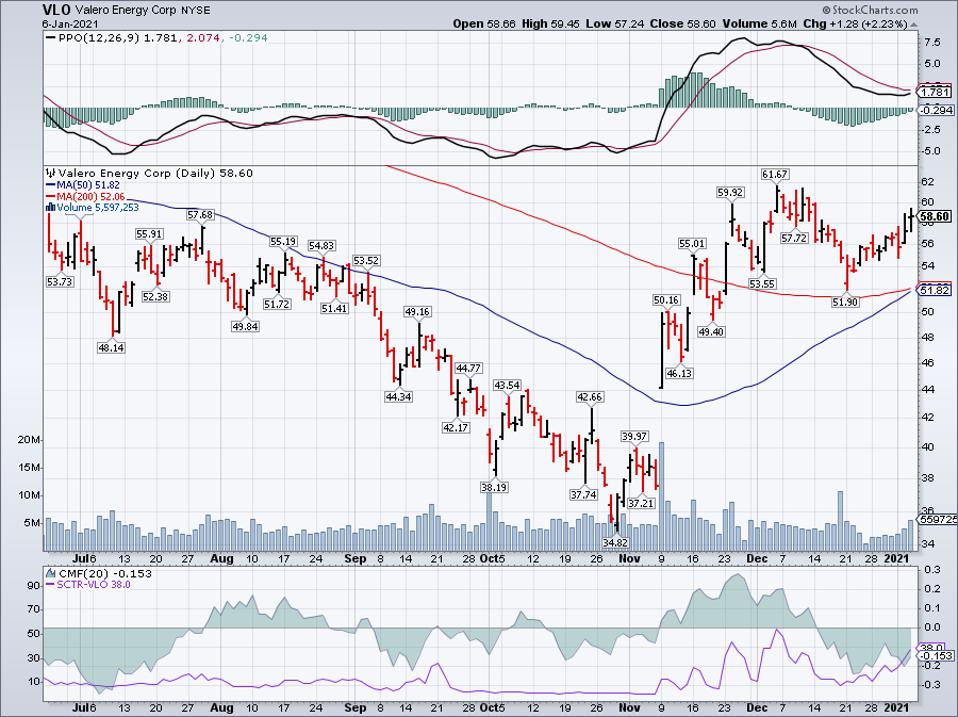Click the 51.90 trough label

point(845,302)
